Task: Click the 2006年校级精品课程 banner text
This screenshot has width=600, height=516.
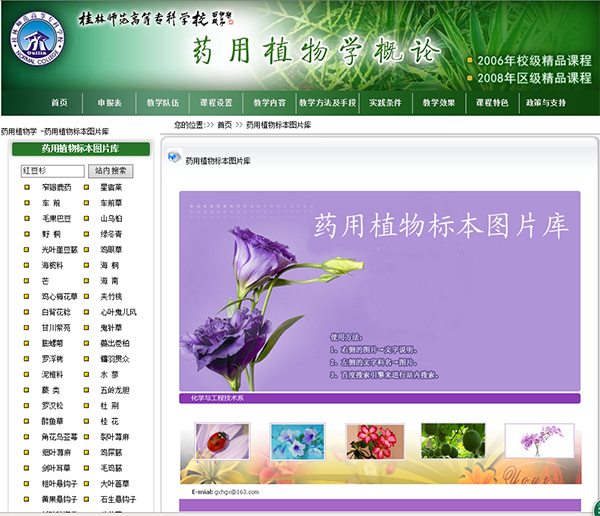Action: coord(533,60)
